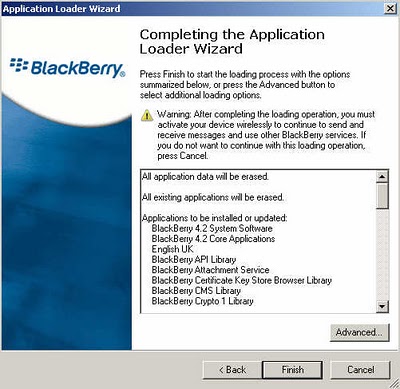Click the "Application Loader Wizard" title bar text
The image size is (400, 389).
62,9
